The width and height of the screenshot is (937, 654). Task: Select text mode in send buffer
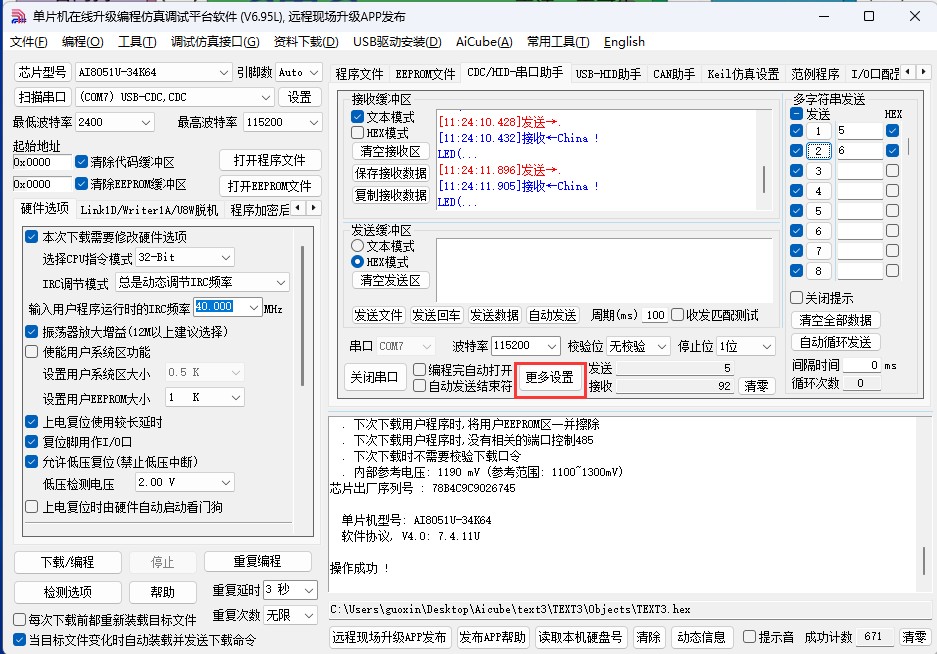357,246
